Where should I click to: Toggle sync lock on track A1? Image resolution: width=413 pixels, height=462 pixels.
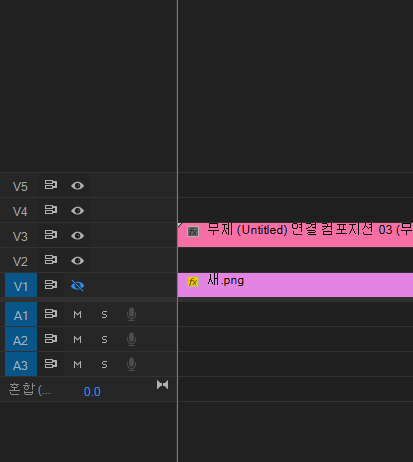[51, 314]
